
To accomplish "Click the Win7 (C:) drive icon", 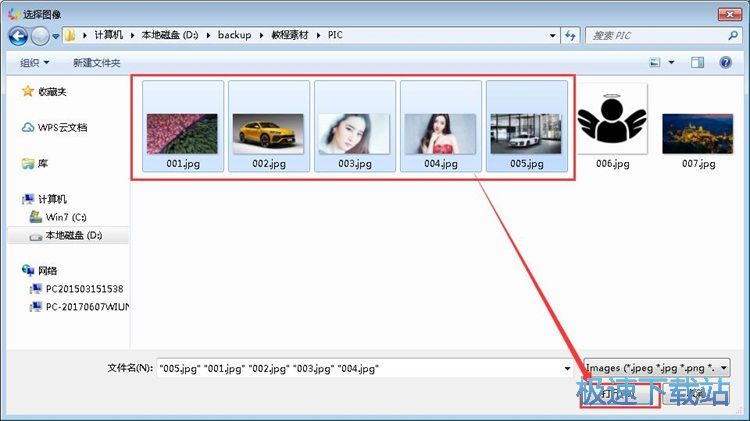I will pyautogui.click(x=35, y=217).
